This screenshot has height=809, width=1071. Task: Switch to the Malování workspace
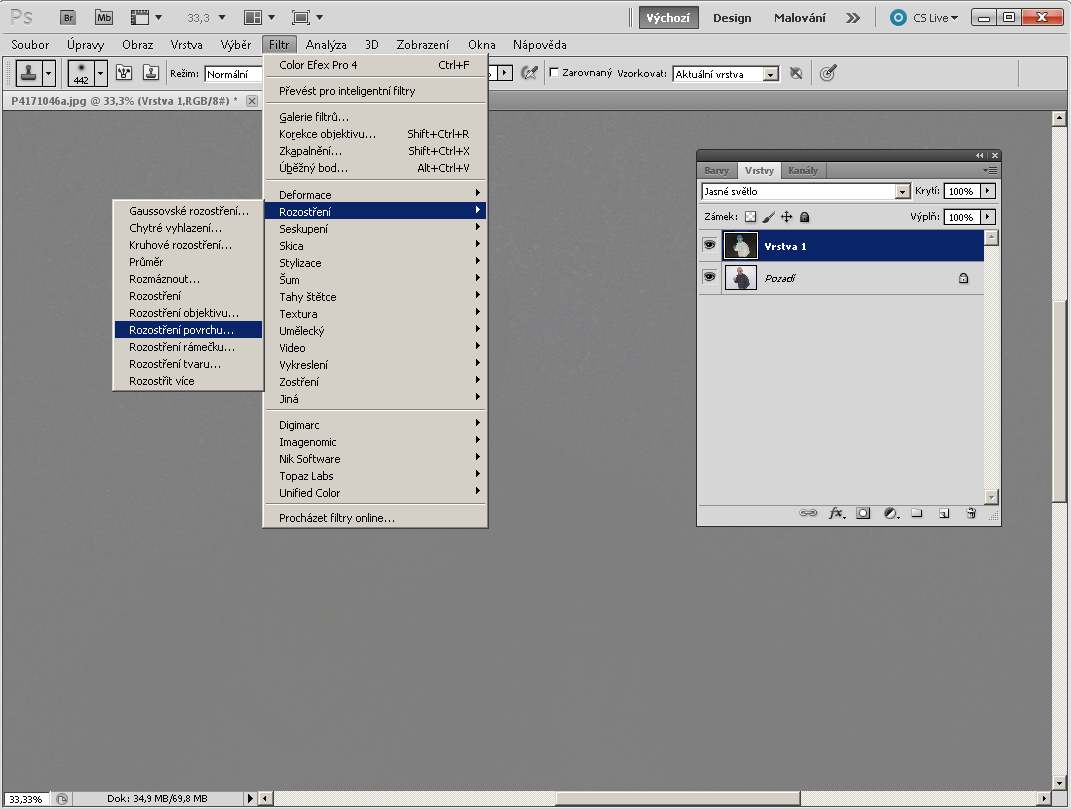tap(799, 18)
